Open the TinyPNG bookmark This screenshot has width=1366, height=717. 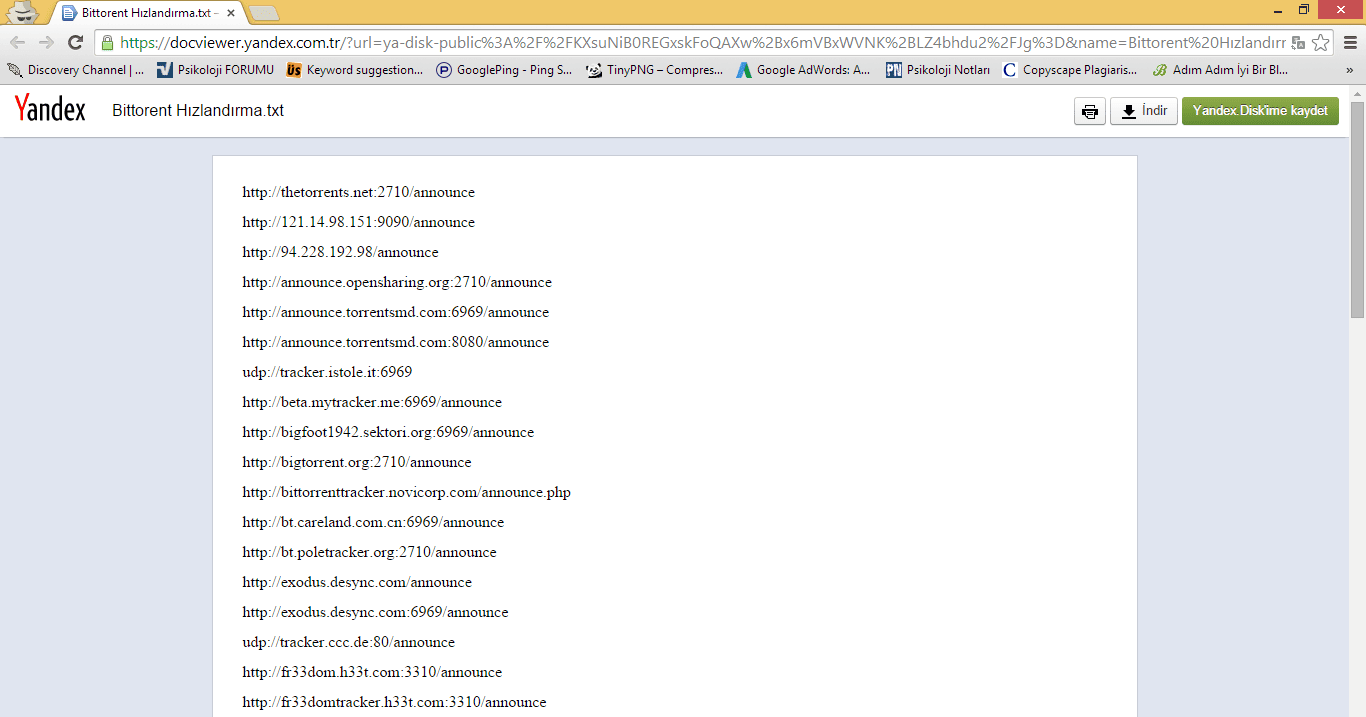pos(655,70)
